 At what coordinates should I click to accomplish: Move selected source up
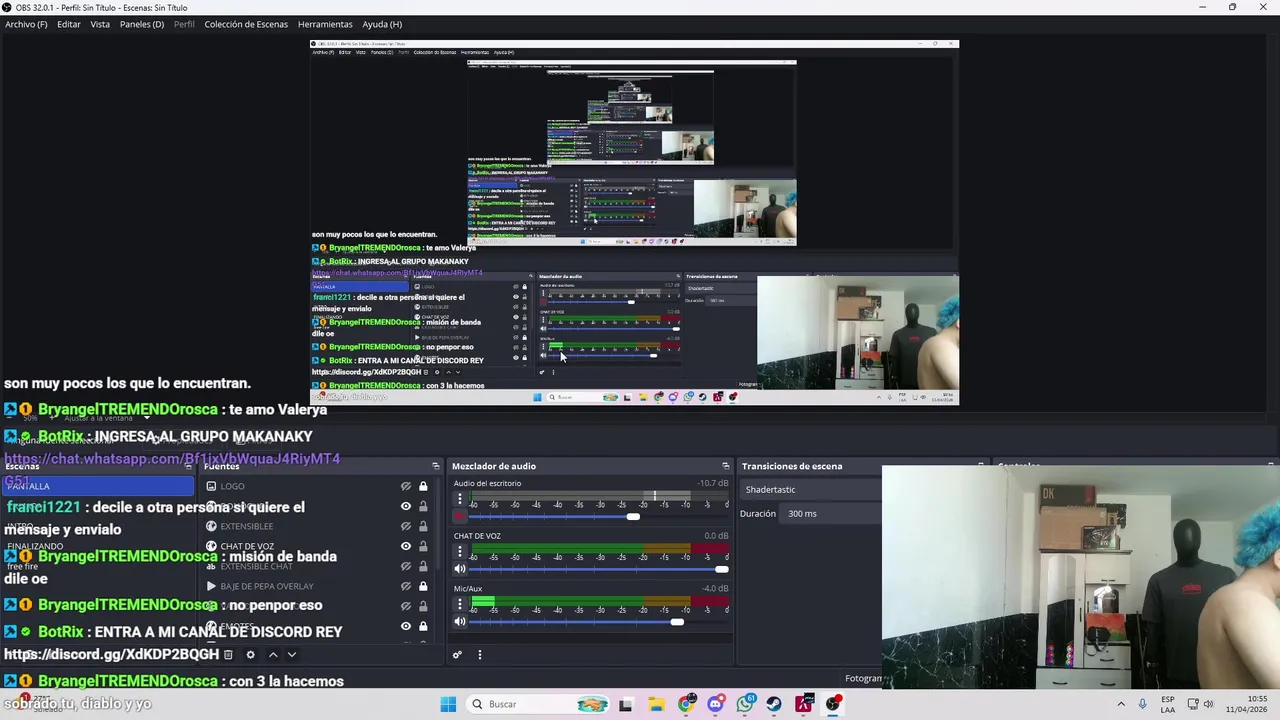click(272, 654)
